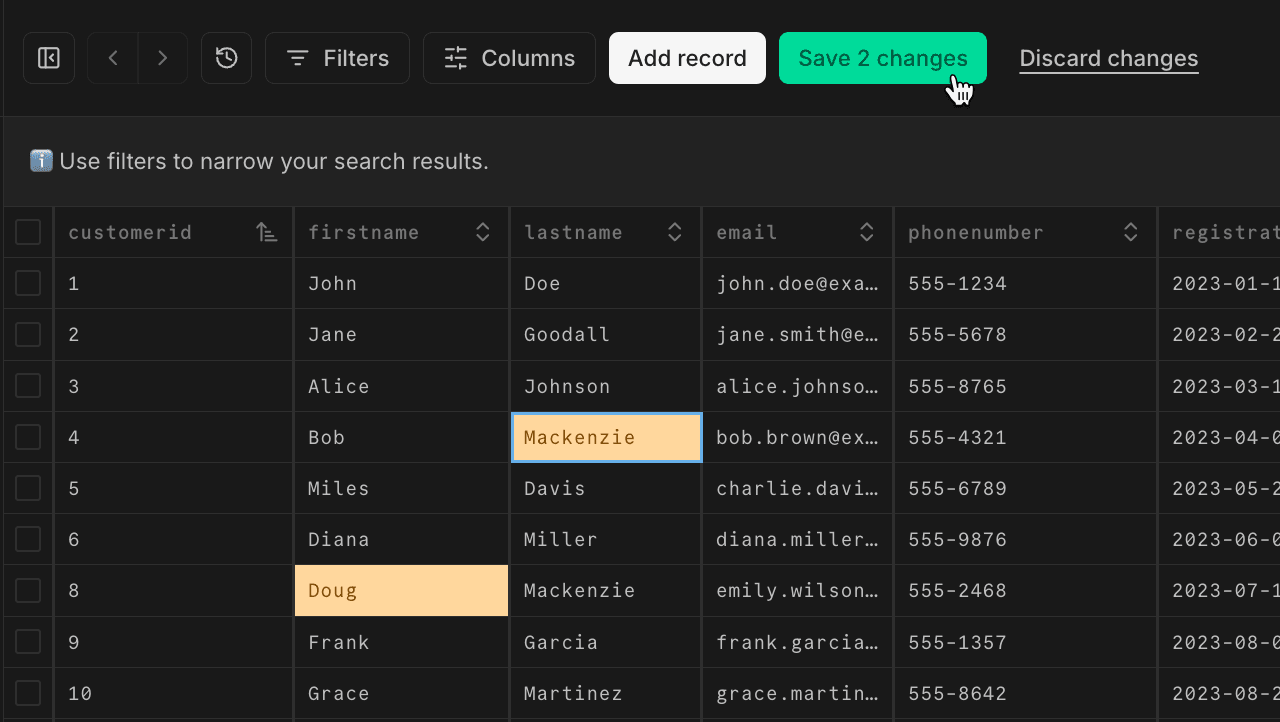The width and height of the screenshot is (1280, 722).
Task: Check the row for customer 1
Action: coord(28,284)
